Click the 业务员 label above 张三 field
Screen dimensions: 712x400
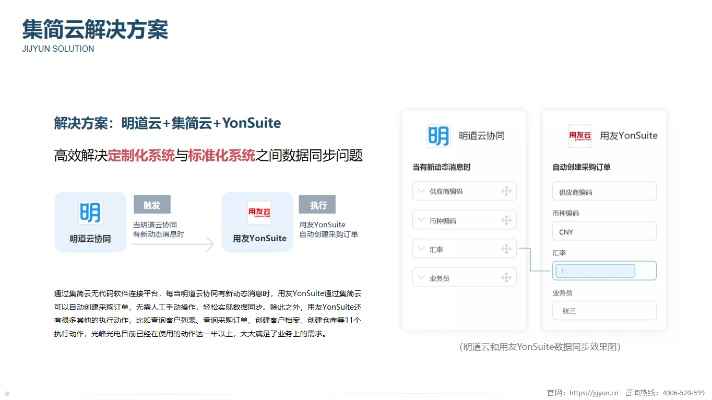tap(562, 293)
